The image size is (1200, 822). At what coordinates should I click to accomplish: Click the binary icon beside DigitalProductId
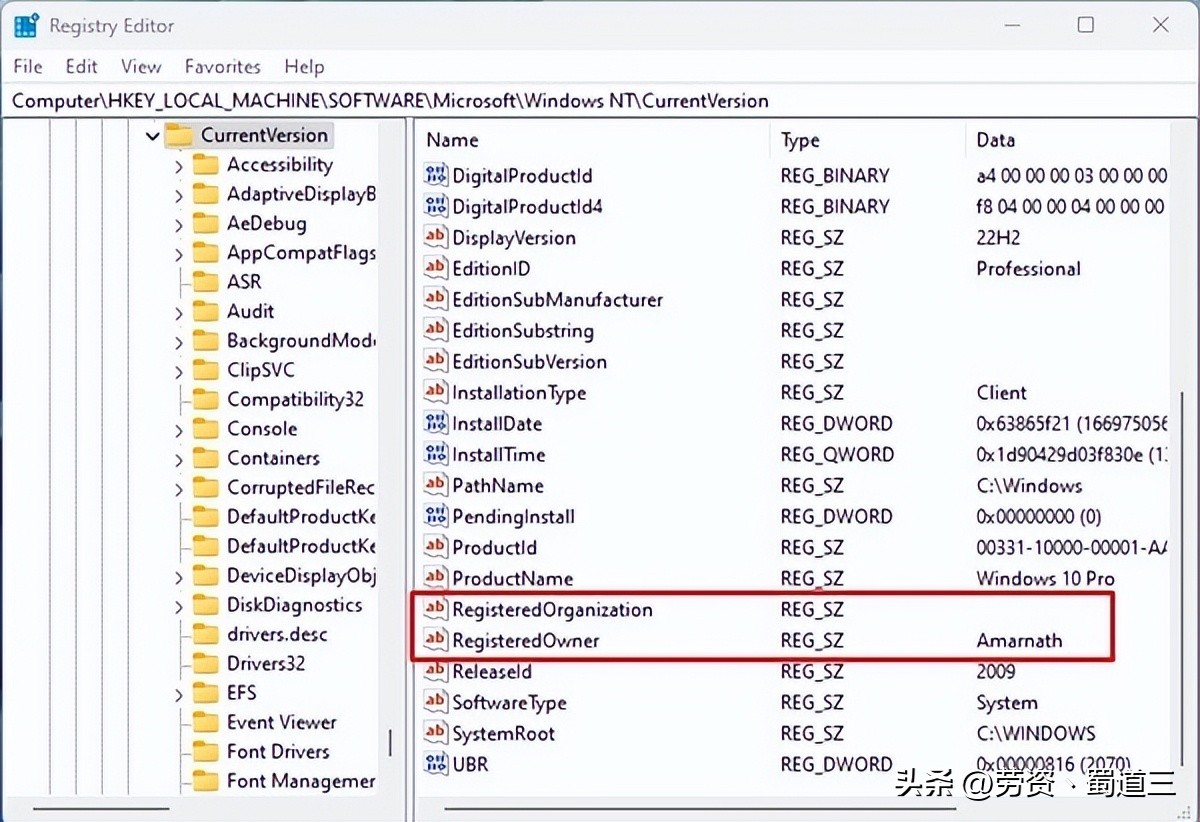435,175
